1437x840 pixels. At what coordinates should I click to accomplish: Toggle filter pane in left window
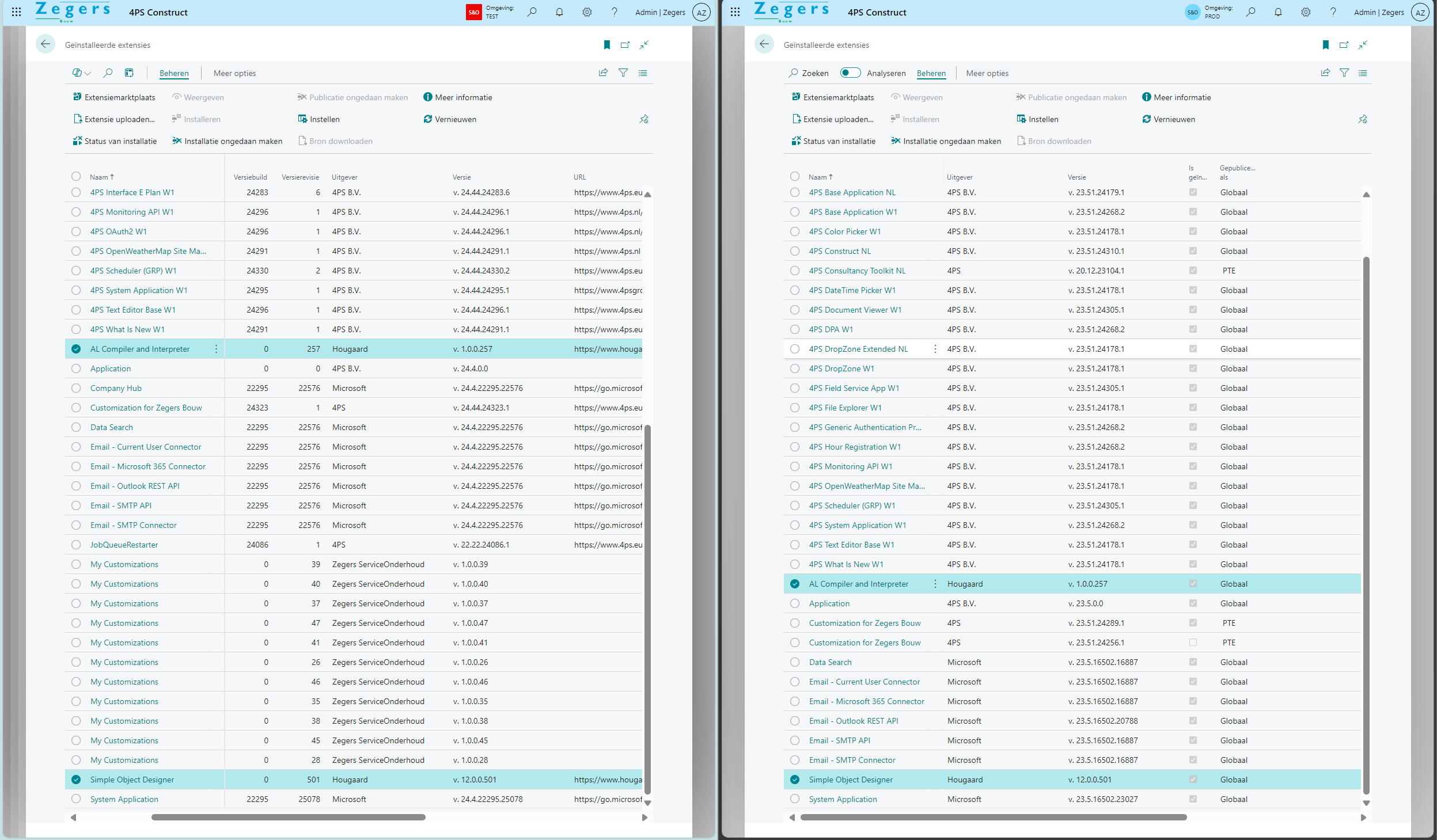(623, 73)
